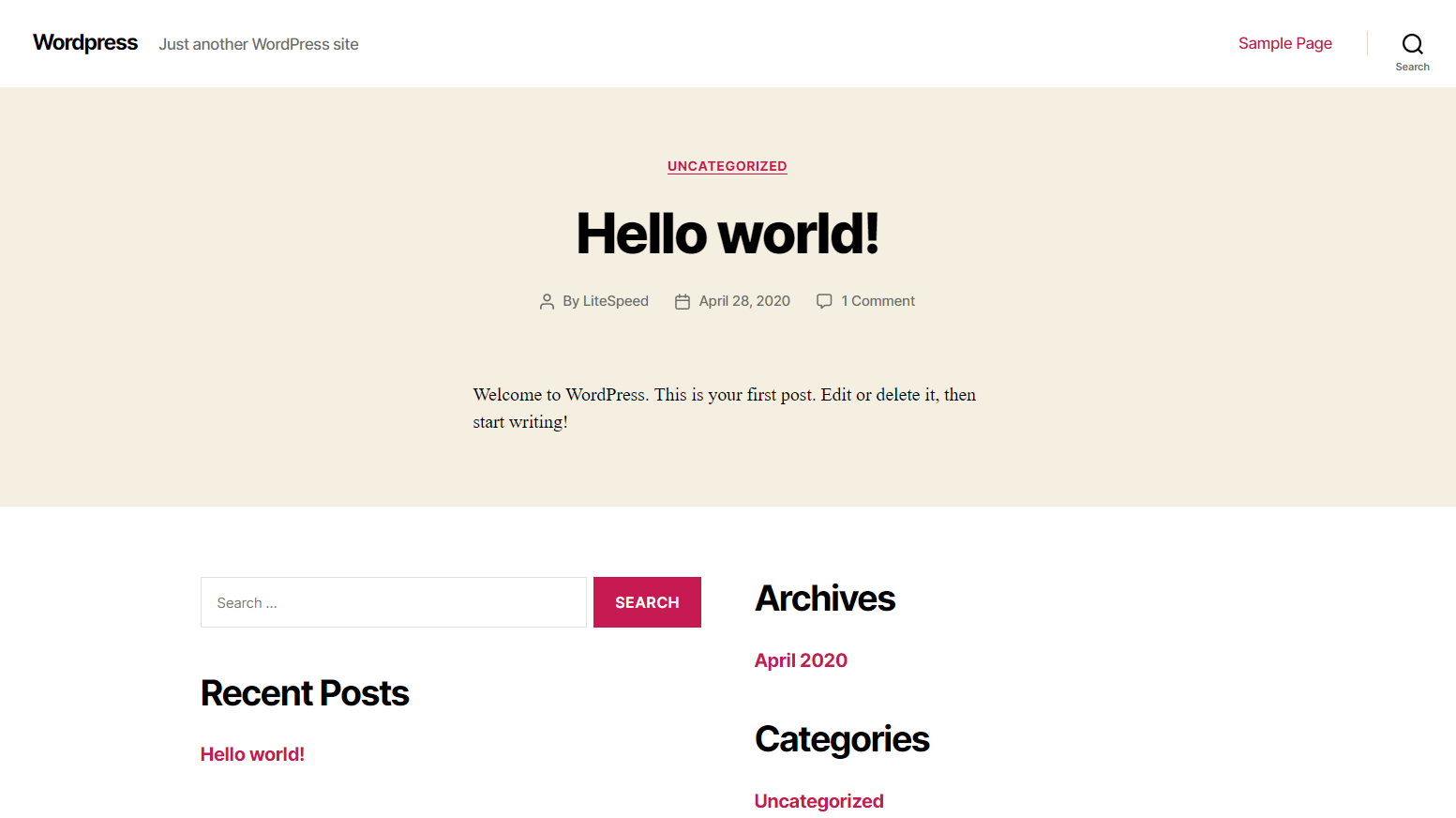Click the comment bubble icon
This screenshot has width=1456, height=818.
pos(824,301)
